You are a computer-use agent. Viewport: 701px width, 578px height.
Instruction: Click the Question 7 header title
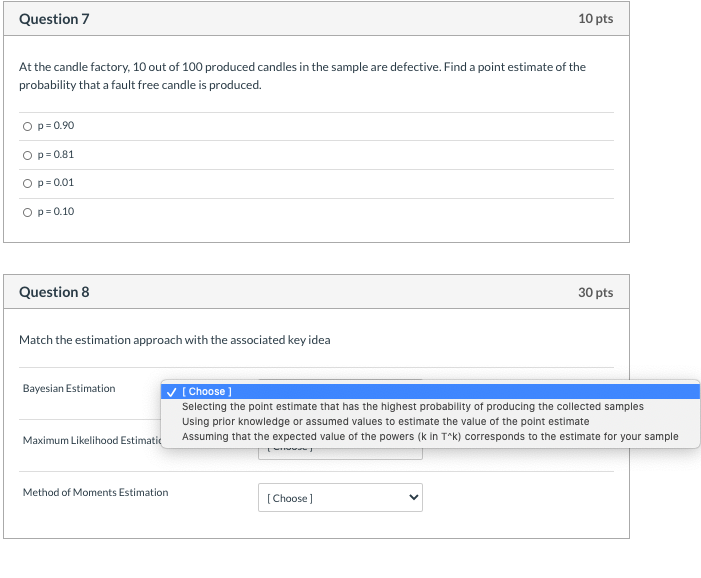pyautogui.click(x=54, y=19)
